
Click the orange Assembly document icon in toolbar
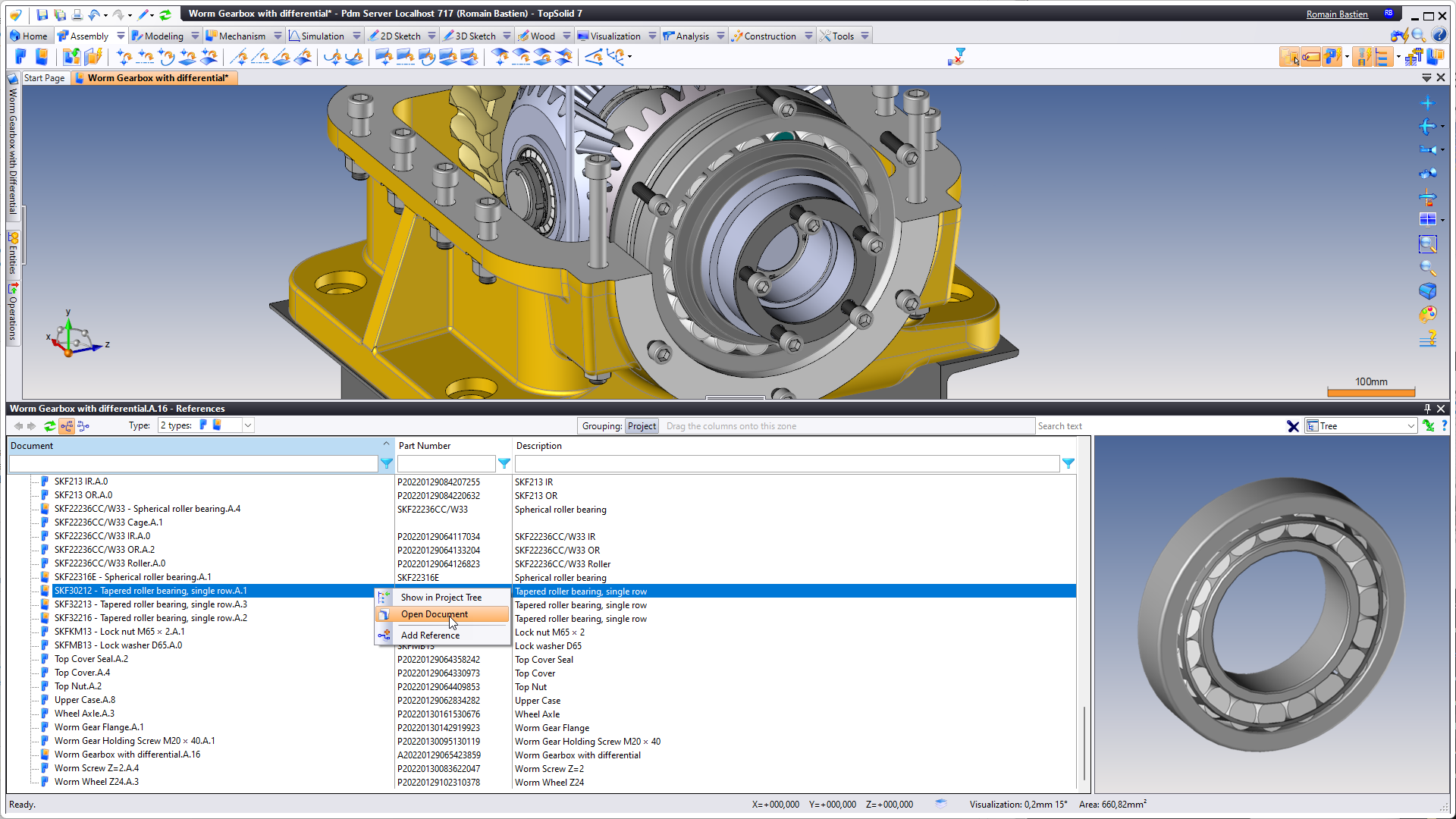tap(42, 57)
